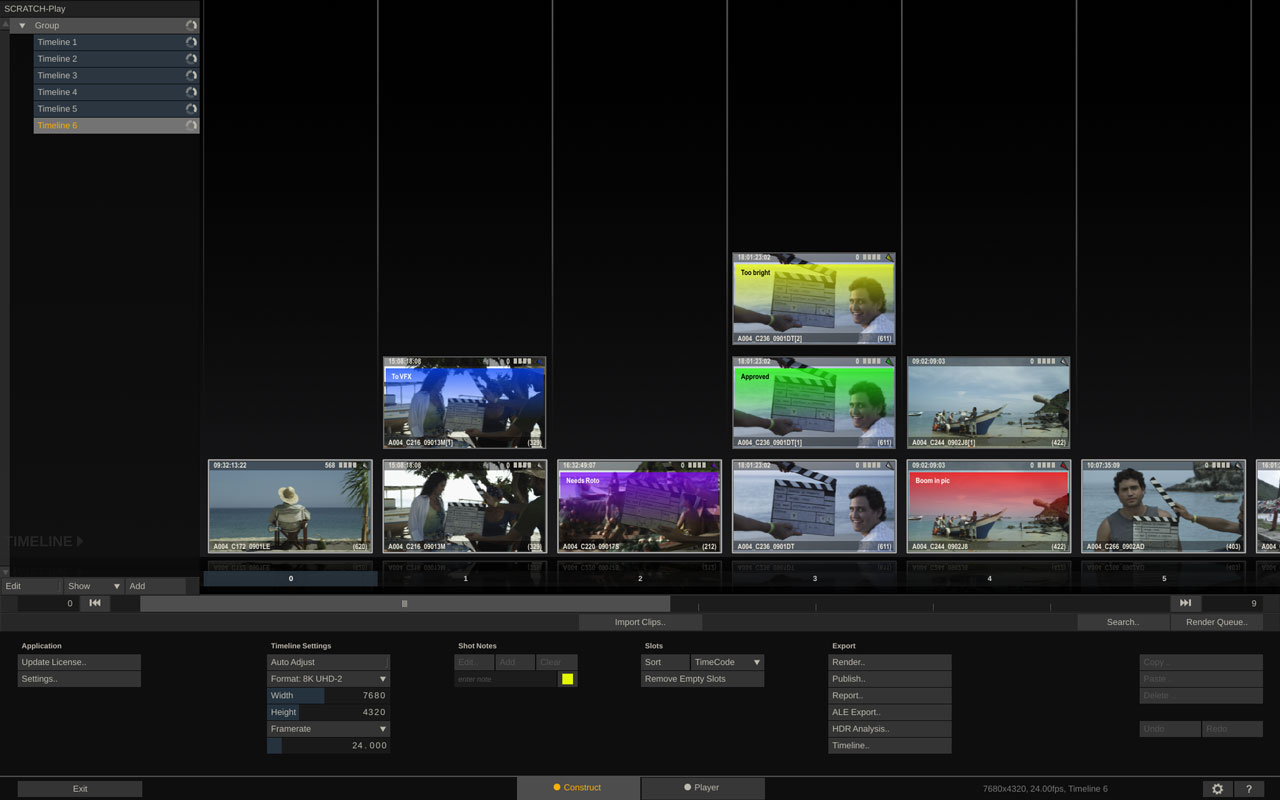
Task: Click the status icon beside Timeline 3
Action: [x=191, y=75]
